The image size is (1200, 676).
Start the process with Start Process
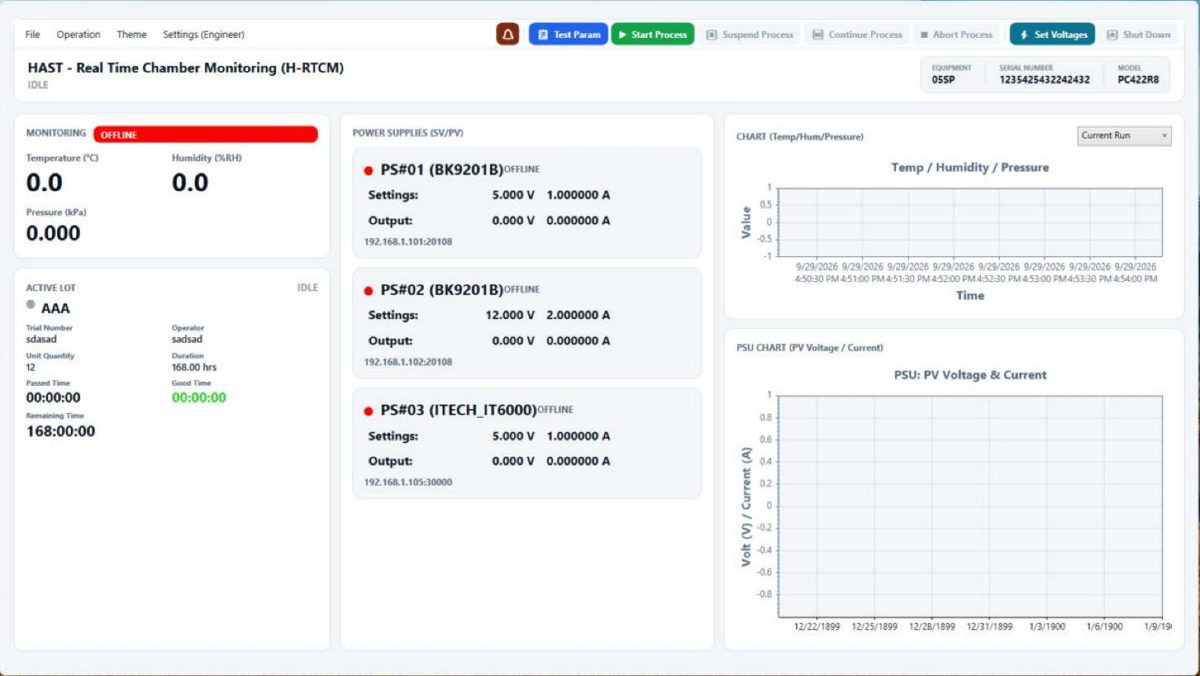tap(652, 34)
